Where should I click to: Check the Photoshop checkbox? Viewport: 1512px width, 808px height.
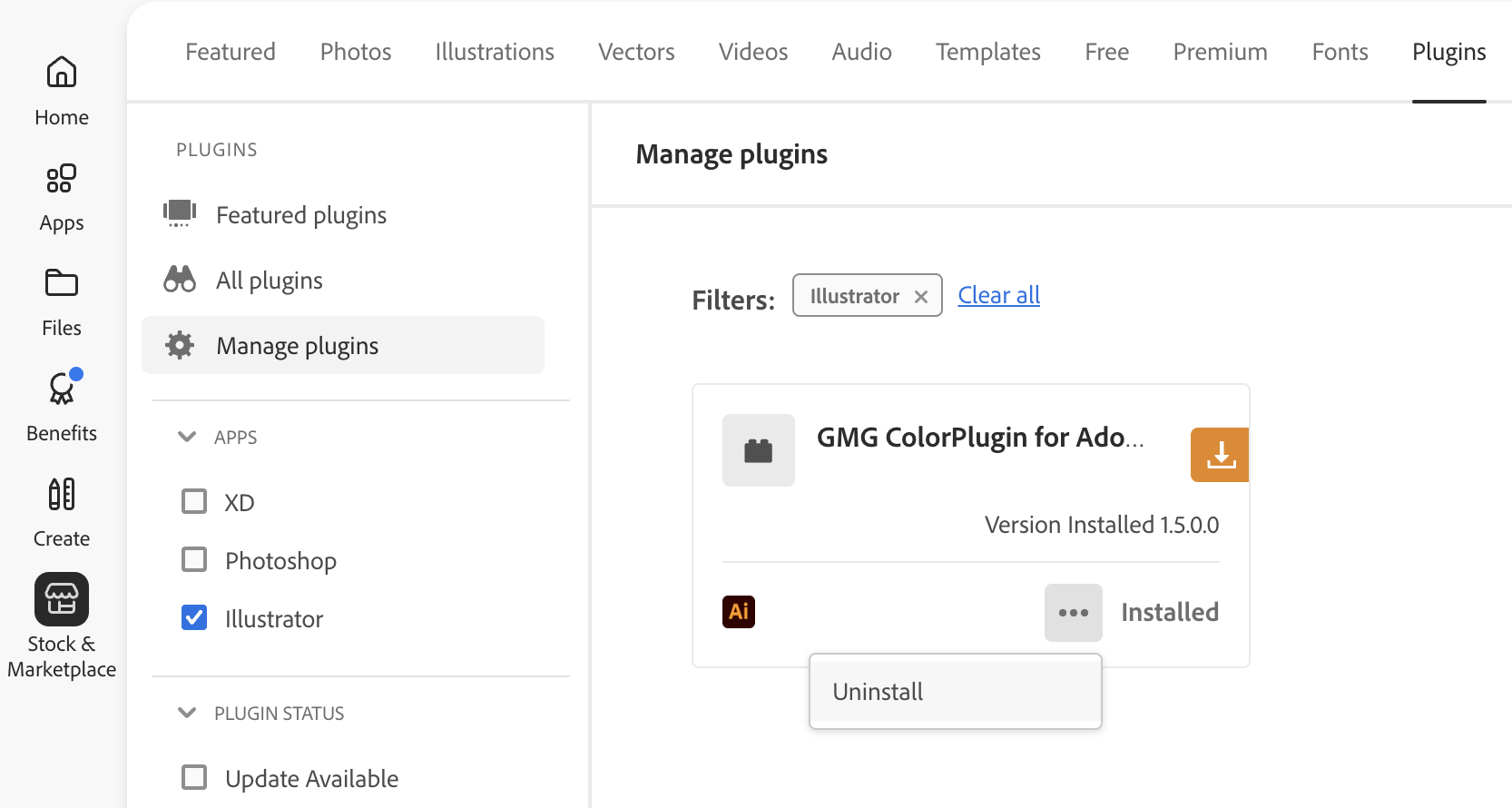194,560
